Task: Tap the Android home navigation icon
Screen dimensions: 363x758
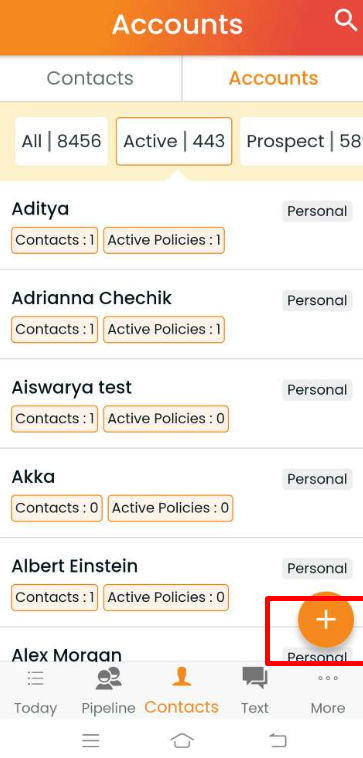Action: coord(182,740)
